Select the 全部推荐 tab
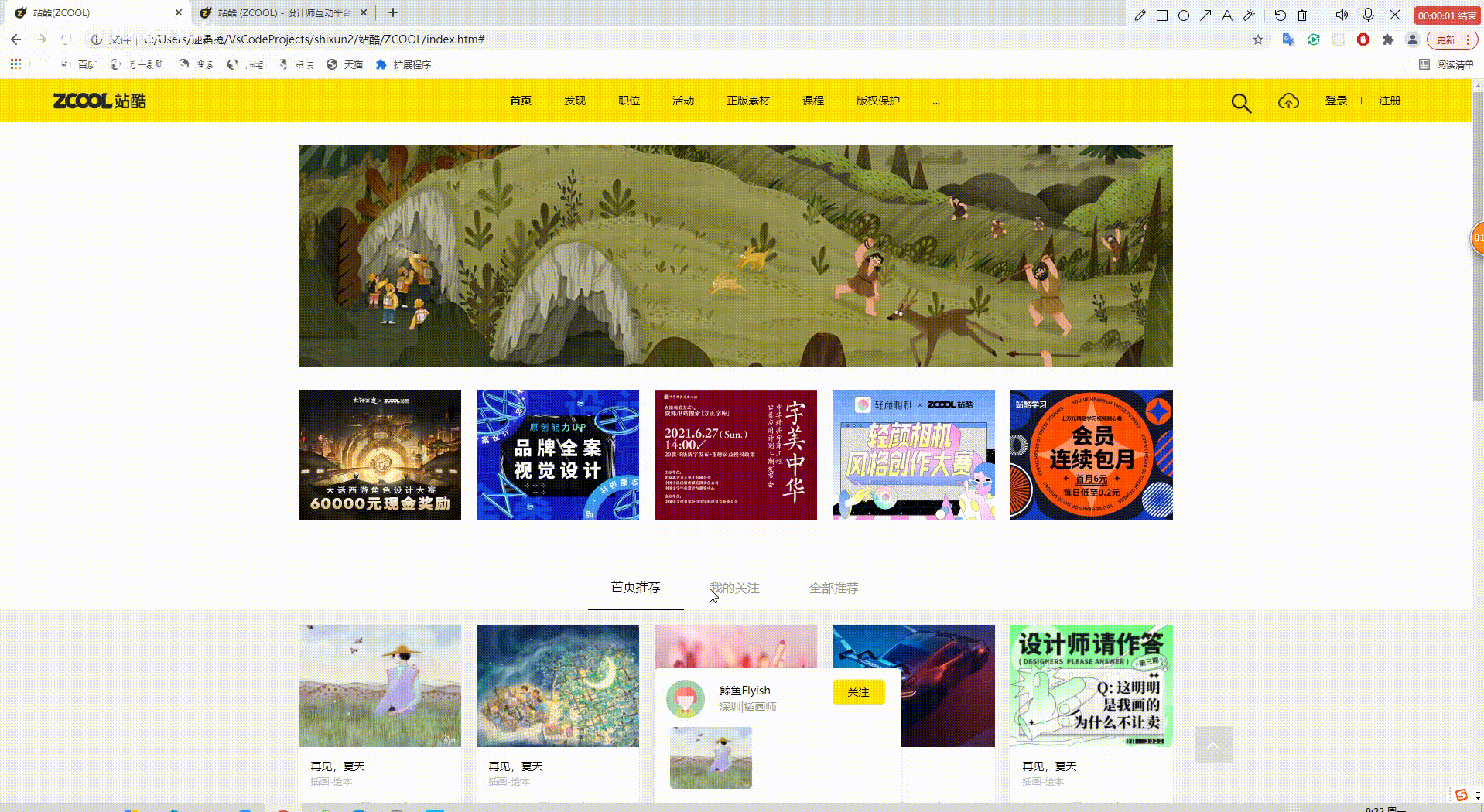The image size is (1484, 812). [x=834, y=589]
